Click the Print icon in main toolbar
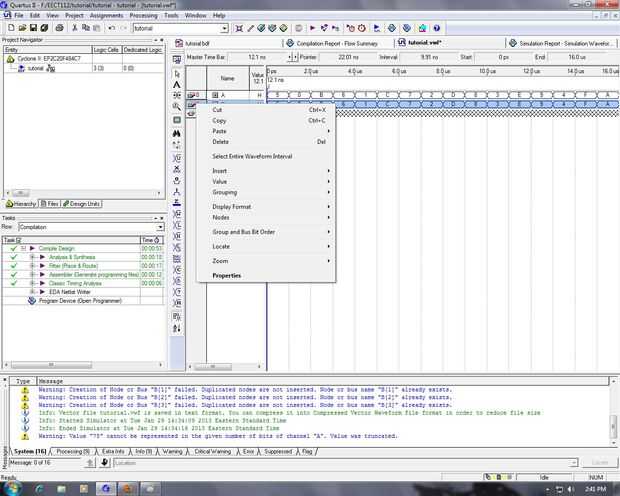The image size is (620, 496). pos(59,28)
